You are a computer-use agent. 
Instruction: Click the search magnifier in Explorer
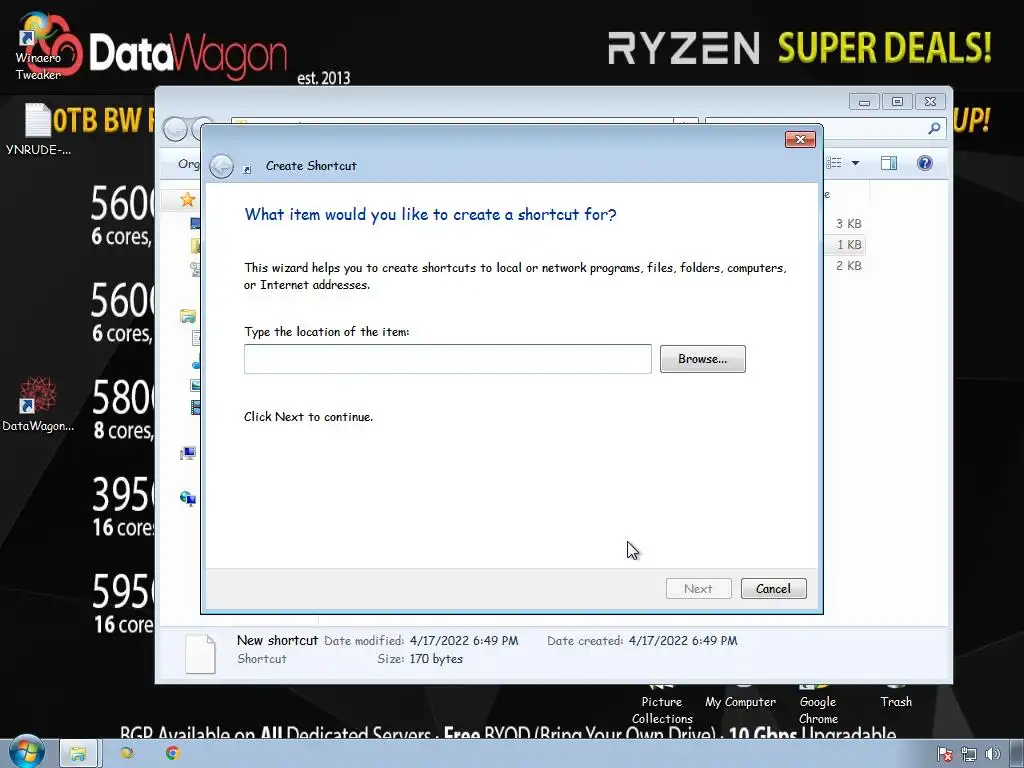[x=935, y=129]
